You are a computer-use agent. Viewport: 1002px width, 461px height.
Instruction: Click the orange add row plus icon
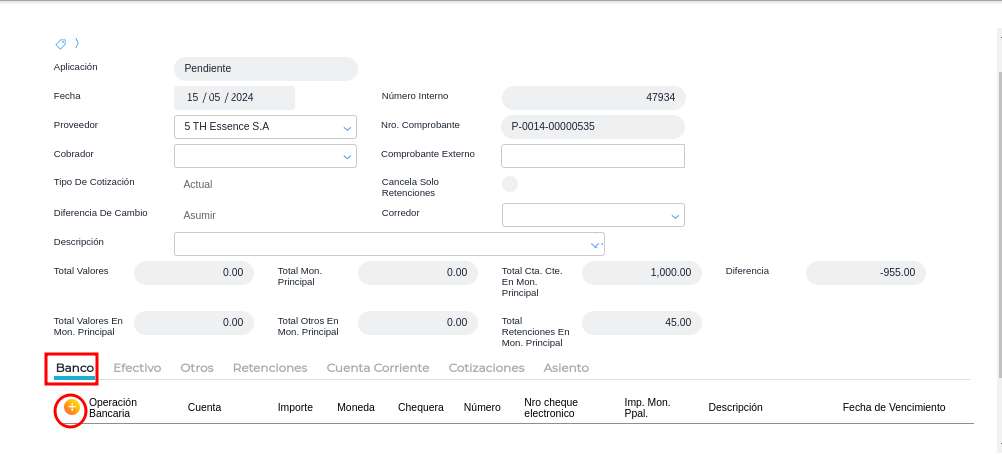pos(71,407)
